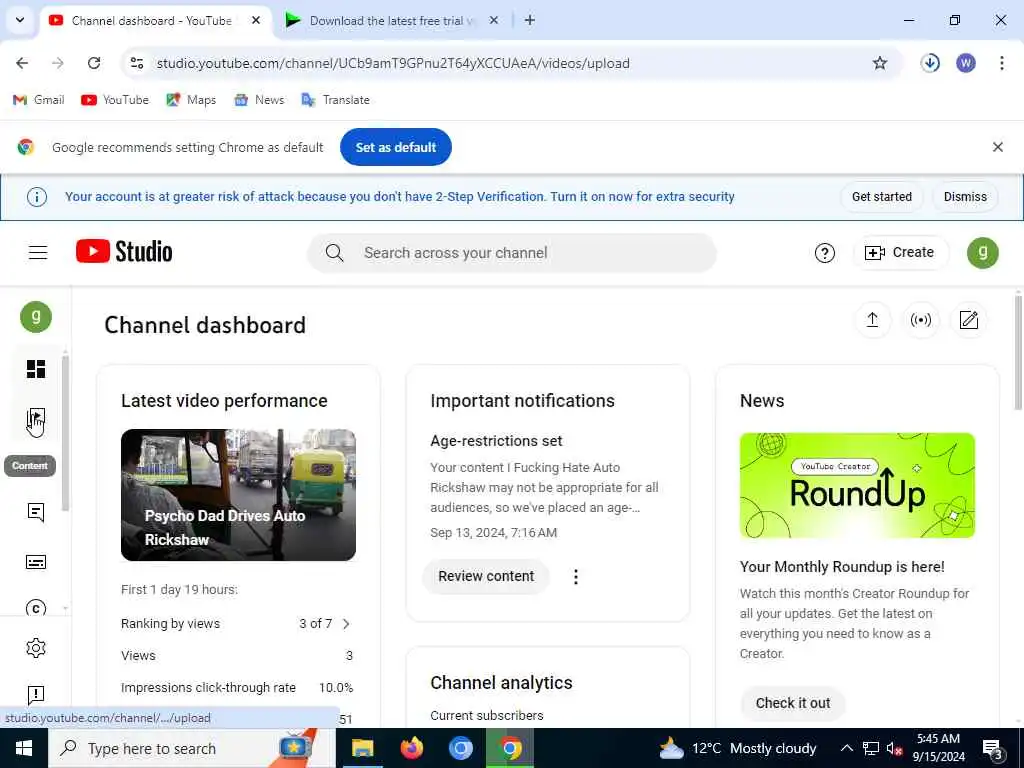The width and height of the screenshot is (1024, 768).
Task: Open Psycho Dad Drives Auto Rickshaw thumbnail
Action: 238,494
